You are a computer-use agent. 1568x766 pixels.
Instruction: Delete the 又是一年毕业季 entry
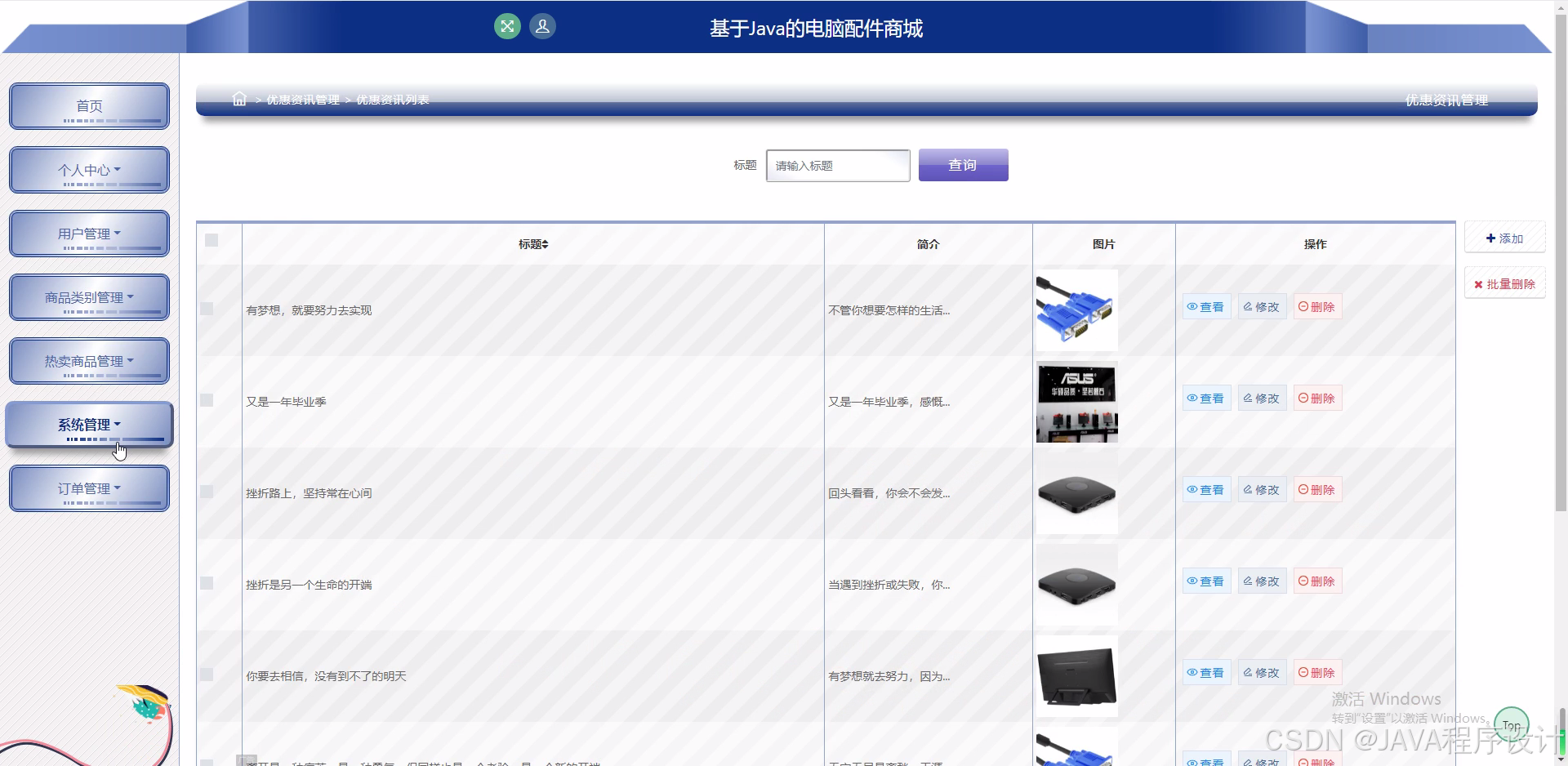tap(1317, 399)
